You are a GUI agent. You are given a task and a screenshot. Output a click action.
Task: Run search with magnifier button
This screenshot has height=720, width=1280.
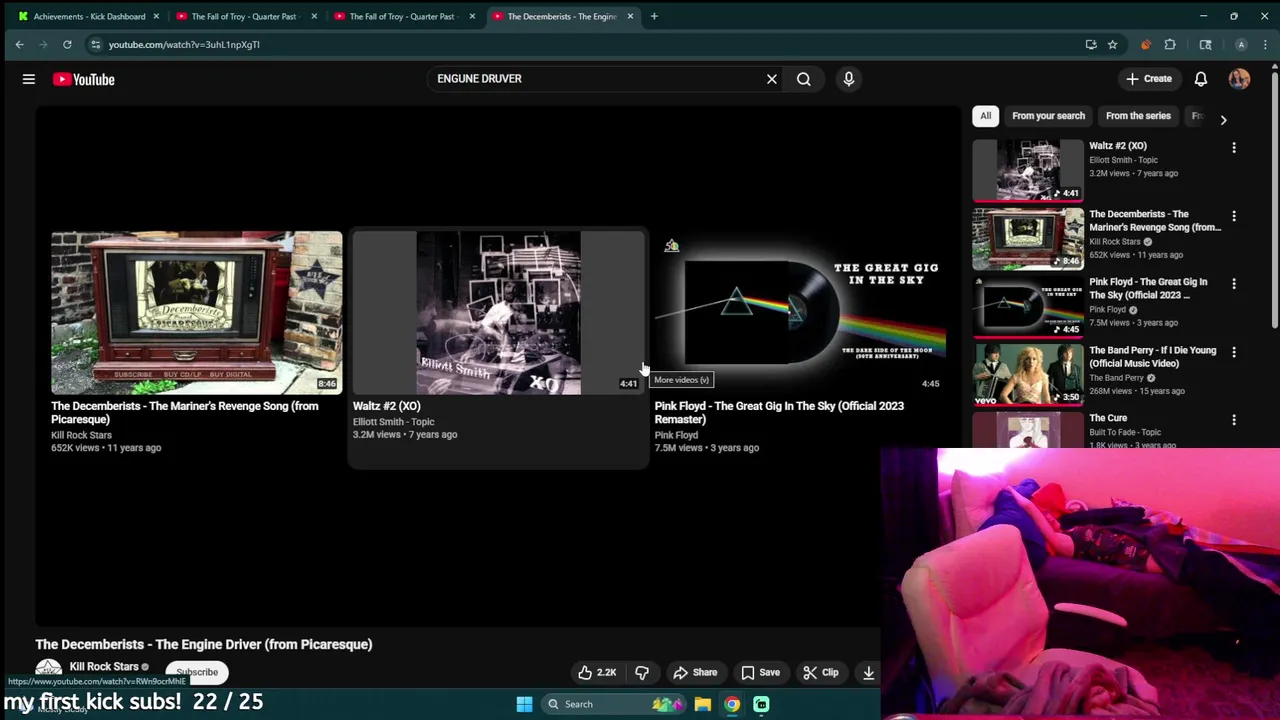[x=804, y=79]
